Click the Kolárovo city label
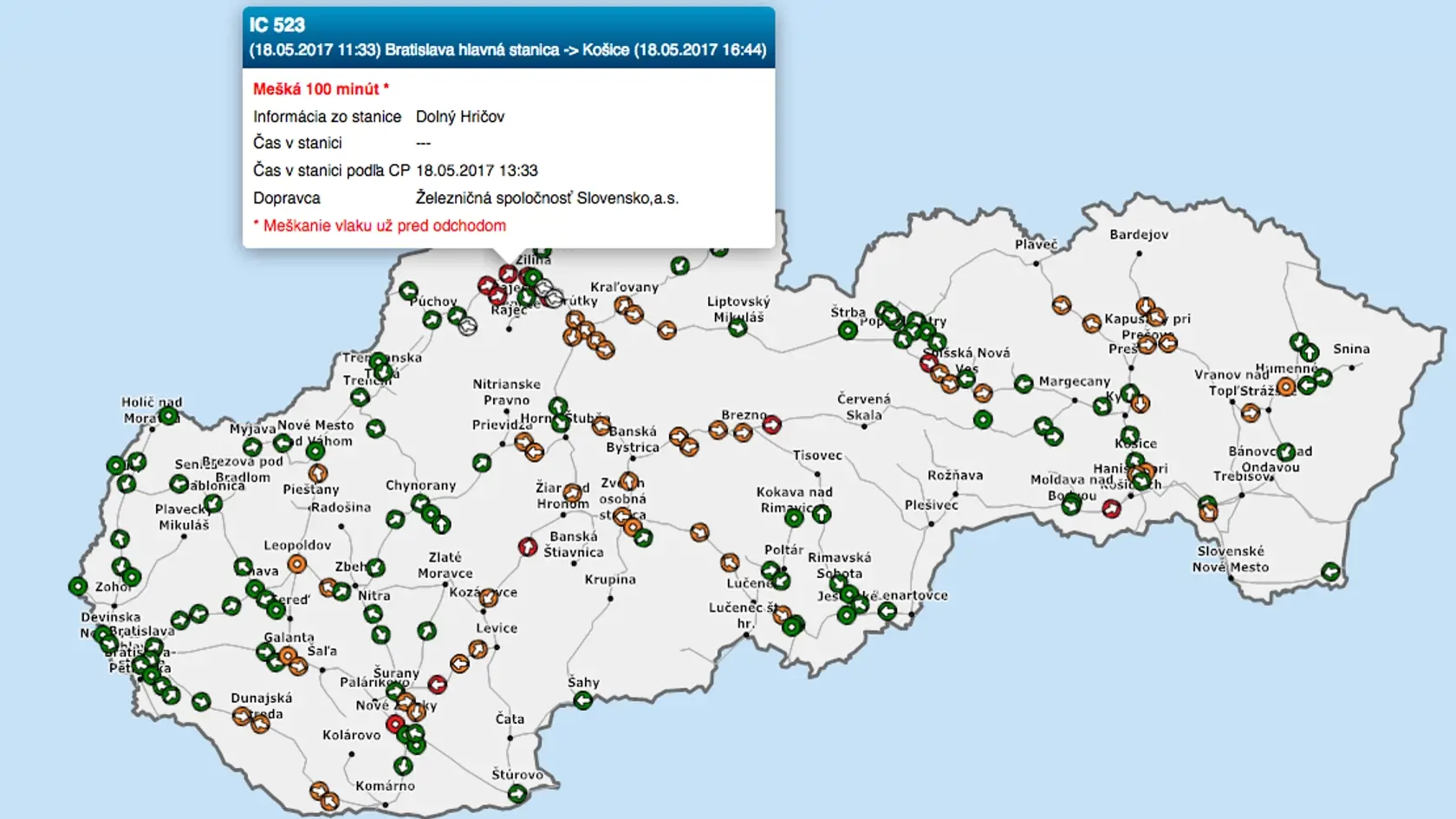1456x819 pixels. tap(352, 735)
